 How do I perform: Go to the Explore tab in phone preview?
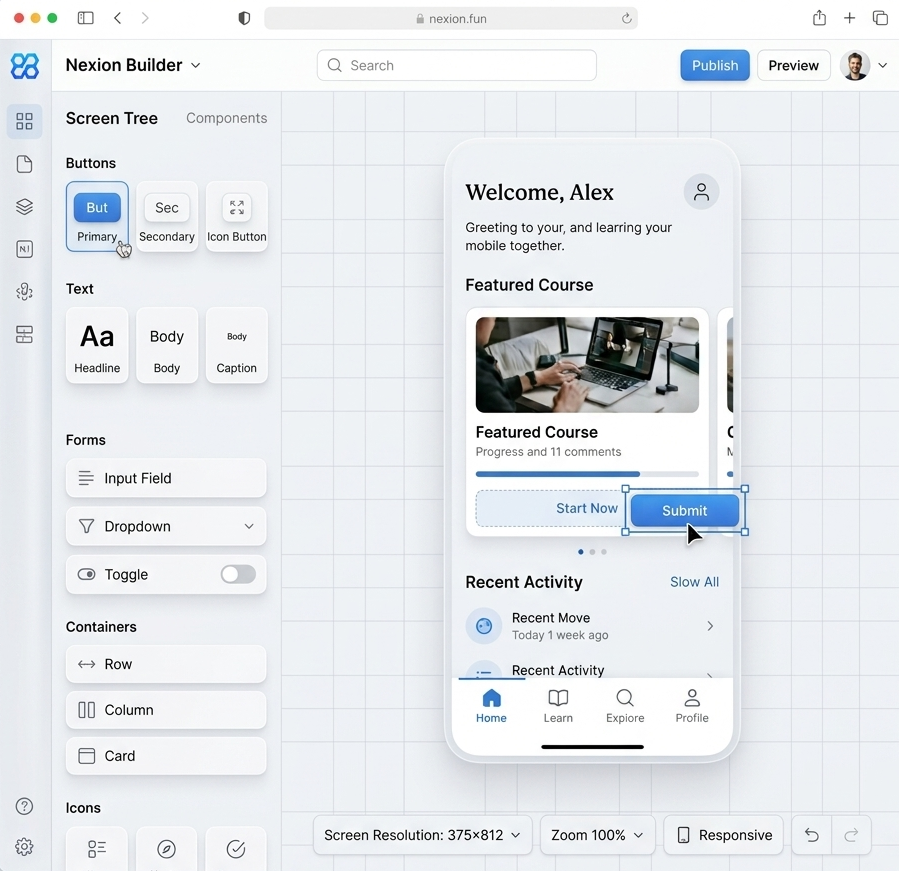click(x=625, y=706)
